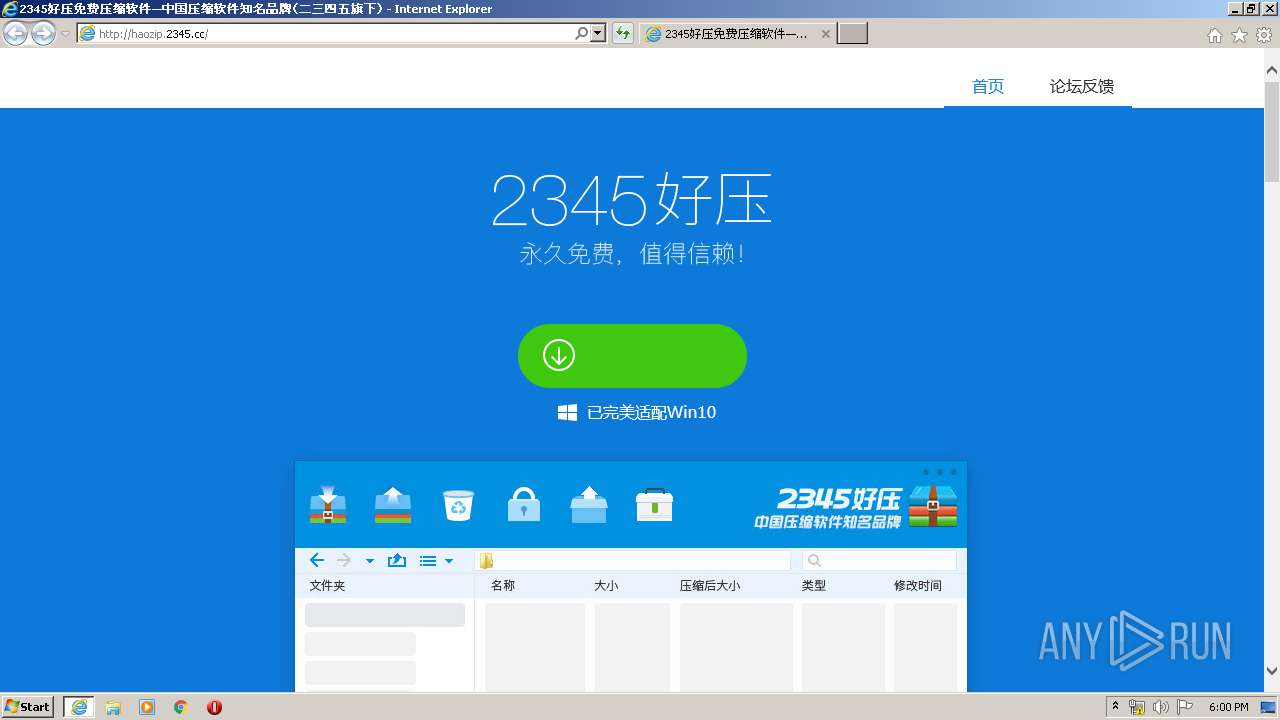Click the self-extract box icon
Viewport: 1280px width, 720px height.
click(589, 505)
